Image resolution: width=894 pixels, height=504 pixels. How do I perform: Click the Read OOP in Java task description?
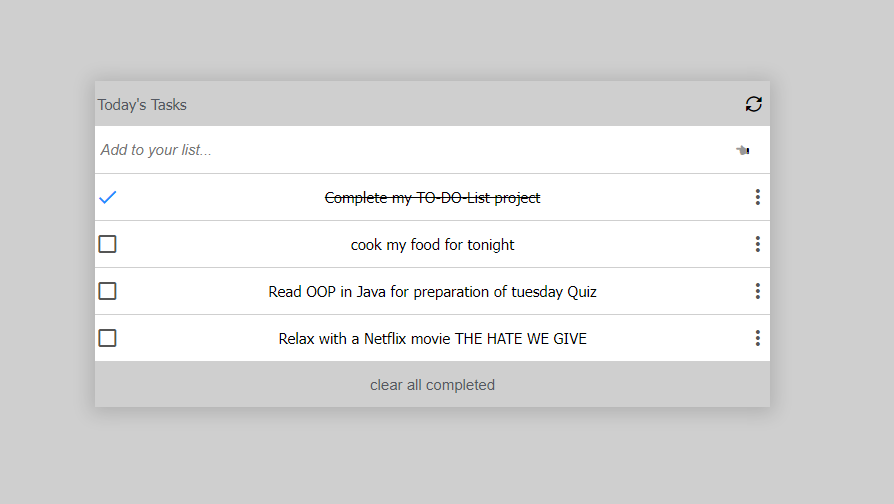[x=432, y=292]
